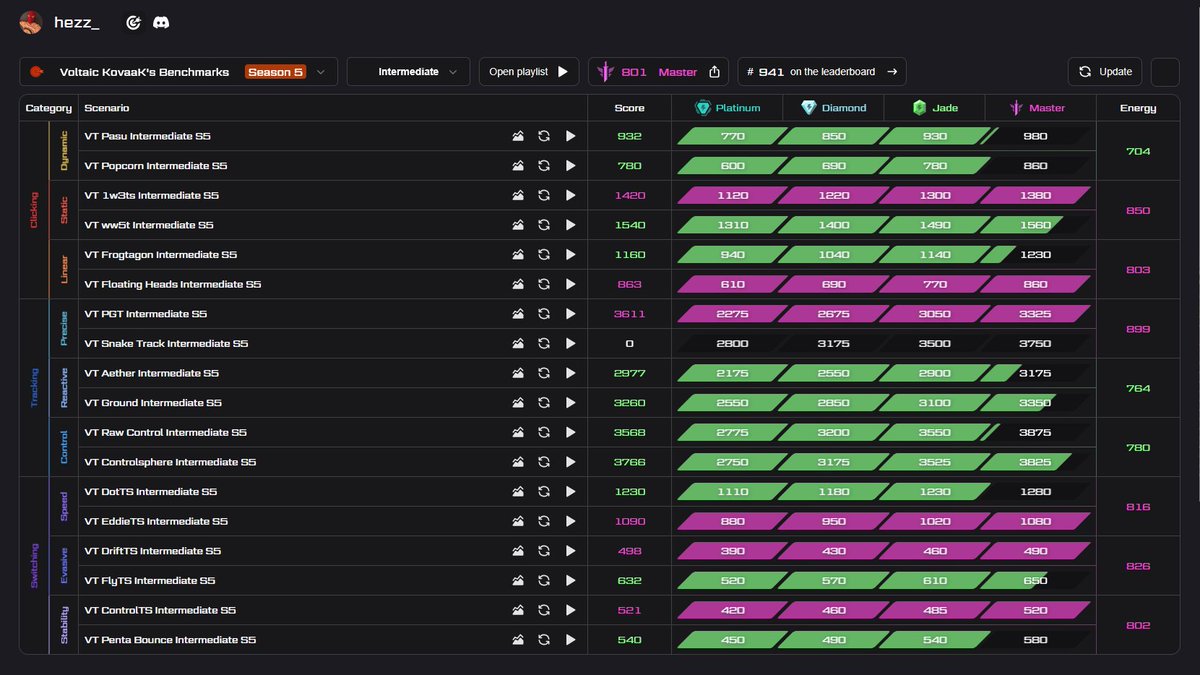Click the blank square button right of Update
The height and width of the screenshot is (675, 1200).
[x=1166, y=72]
